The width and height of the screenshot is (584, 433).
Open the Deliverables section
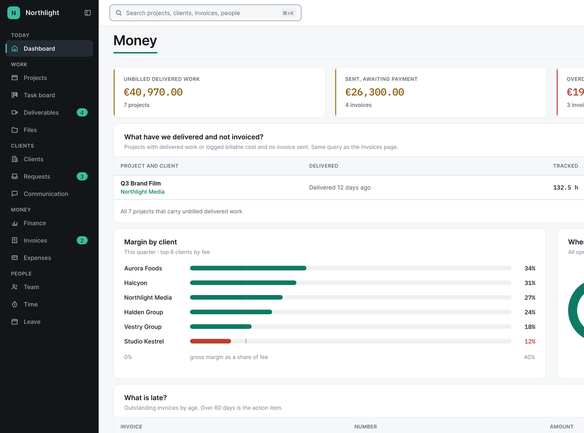click(49, 112)
